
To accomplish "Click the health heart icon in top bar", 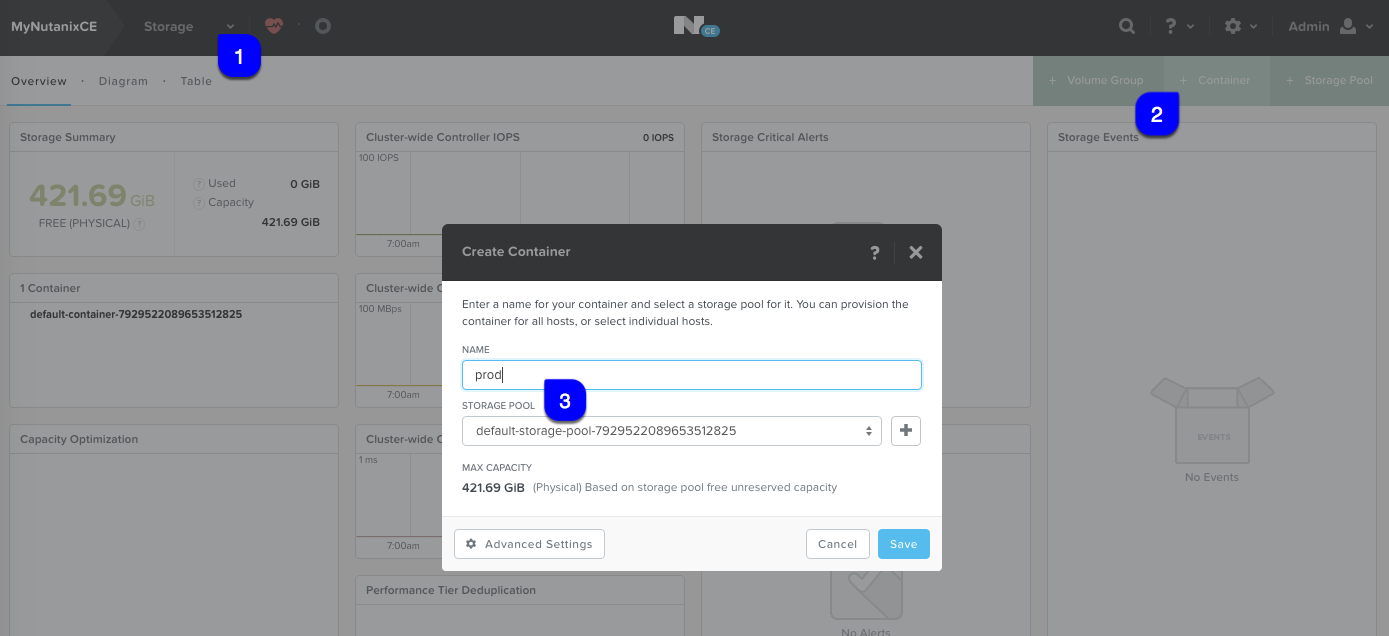I will pos(273,26).
